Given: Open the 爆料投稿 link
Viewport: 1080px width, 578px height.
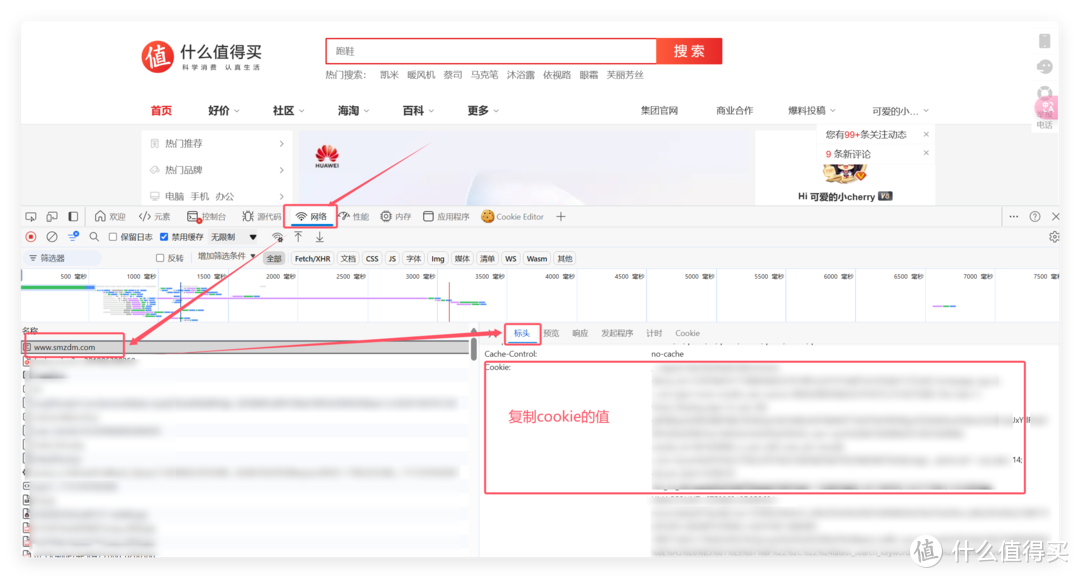Looking at the screenshot, I should click(x=806, y=110).
